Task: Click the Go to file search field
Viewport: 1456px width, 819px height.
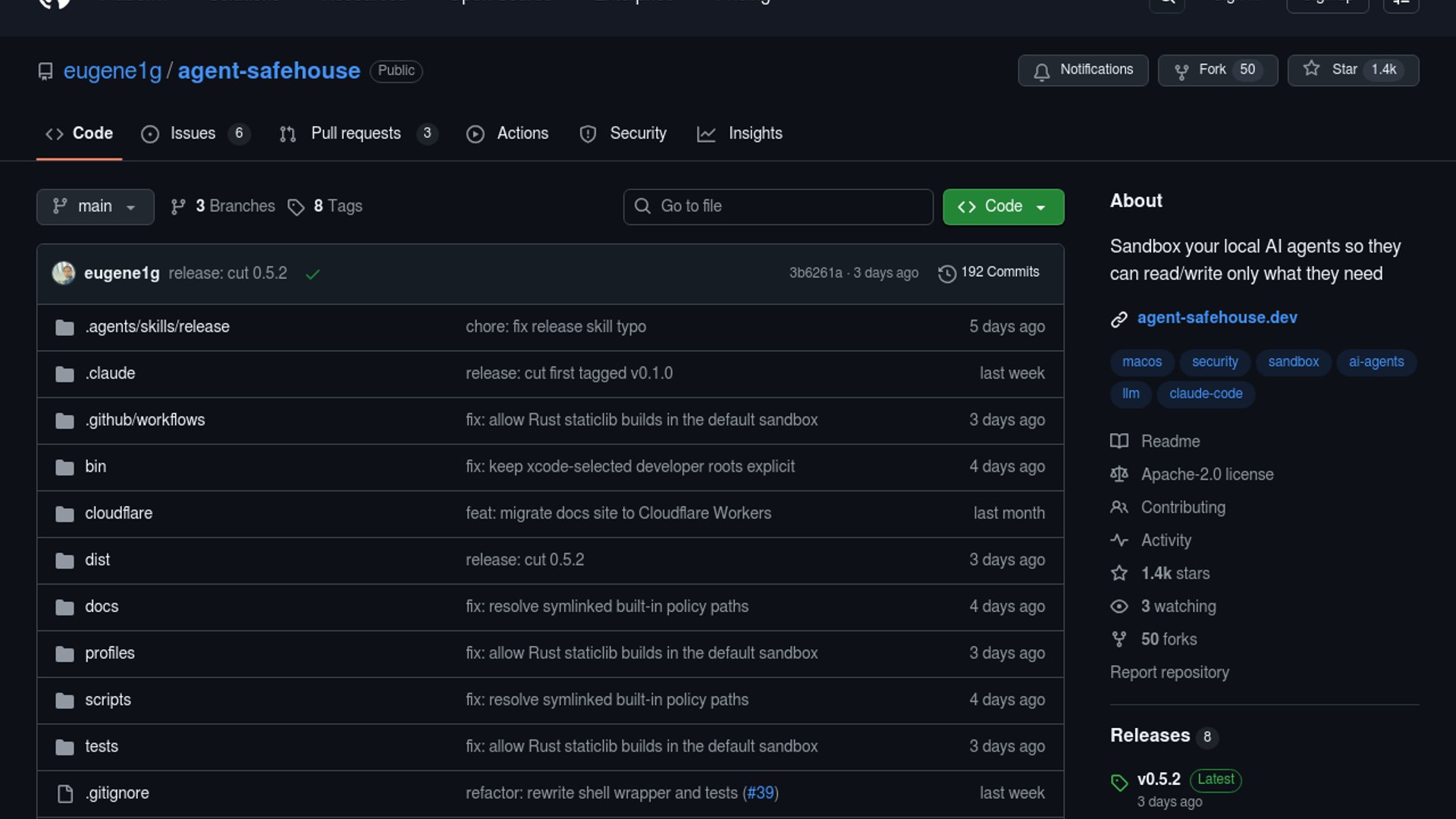Action: tap(777, 206)
